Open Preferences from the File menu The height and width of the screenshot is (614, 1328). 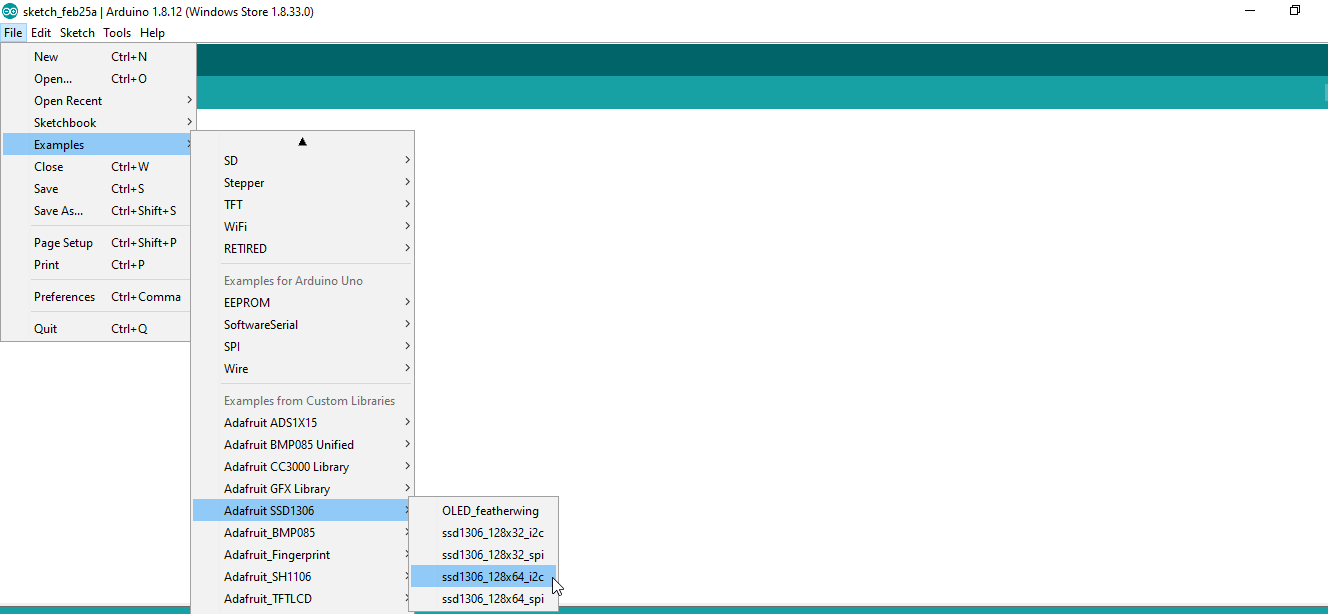point(98,297)
